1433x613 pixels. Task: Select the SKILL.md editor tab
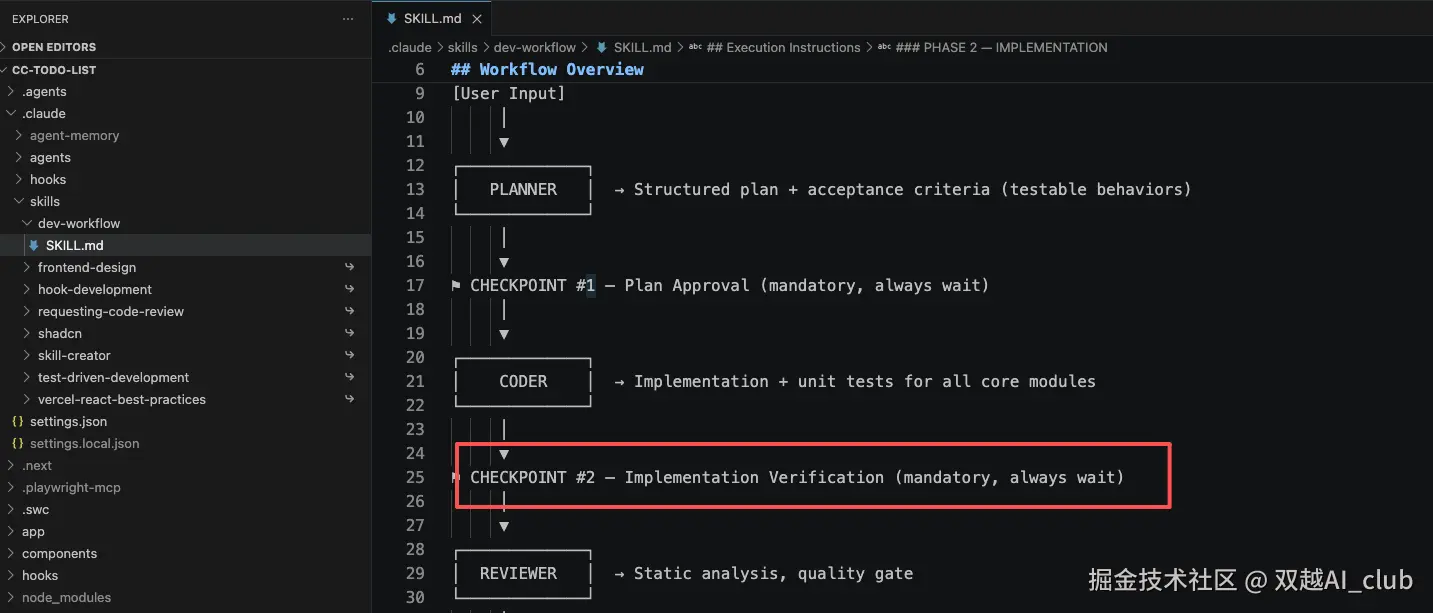pyautogui.click(x=434, y=19)
